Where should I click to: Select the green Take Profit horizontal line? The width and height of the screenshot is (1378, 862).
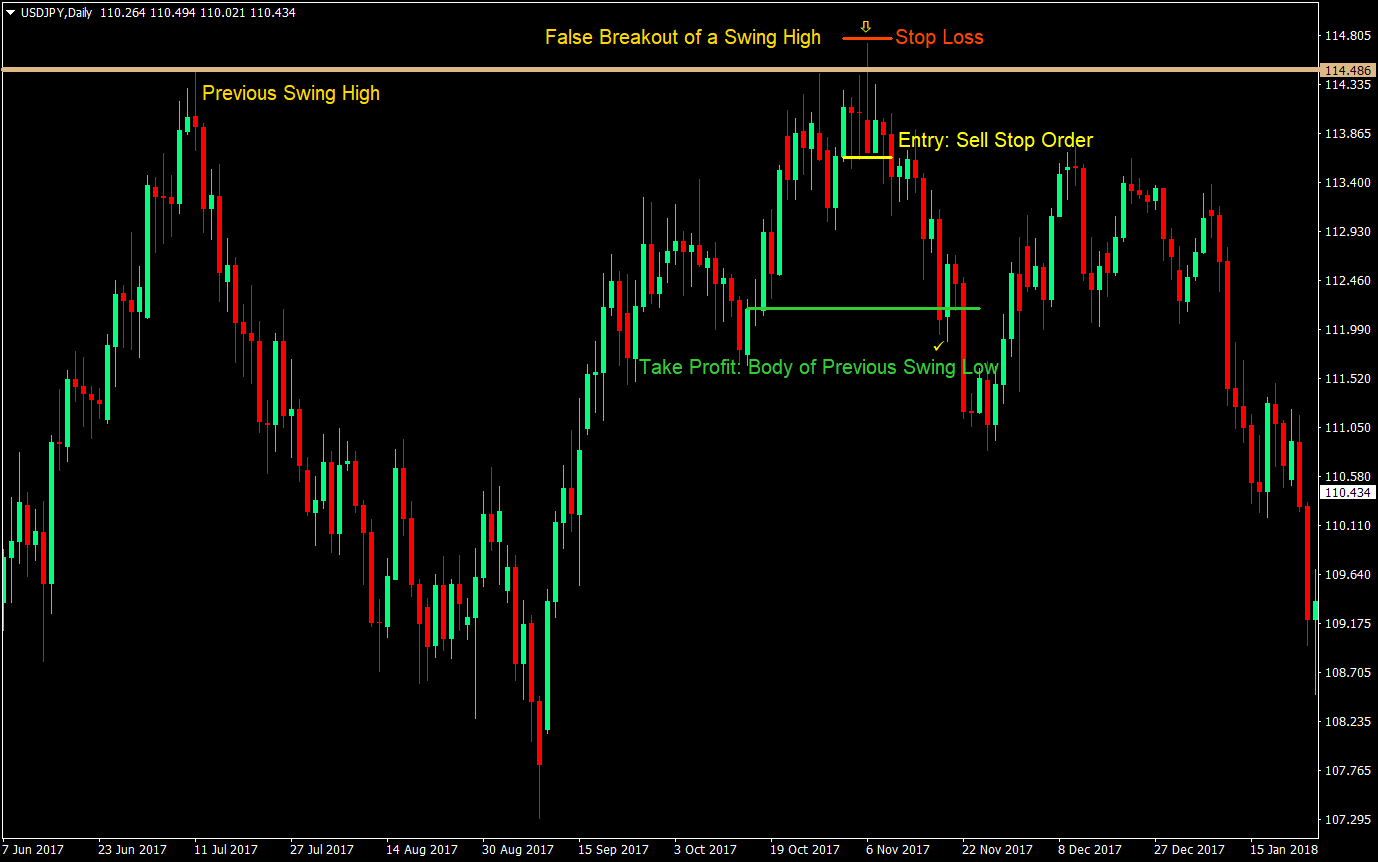point(860,308)
